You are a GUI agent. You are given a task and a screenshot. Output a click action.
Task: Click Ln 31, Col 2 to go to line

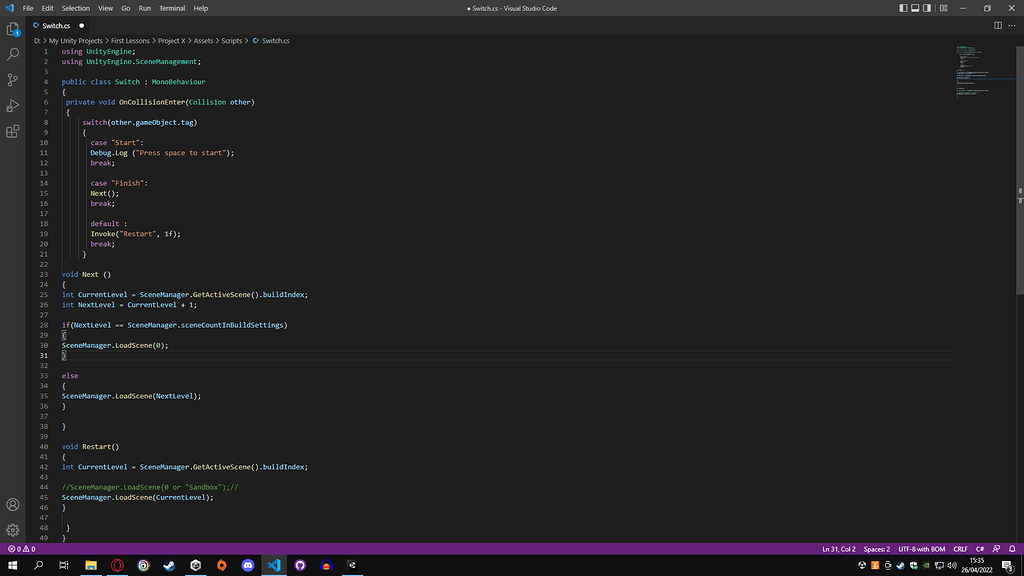(x=838, y=549)
